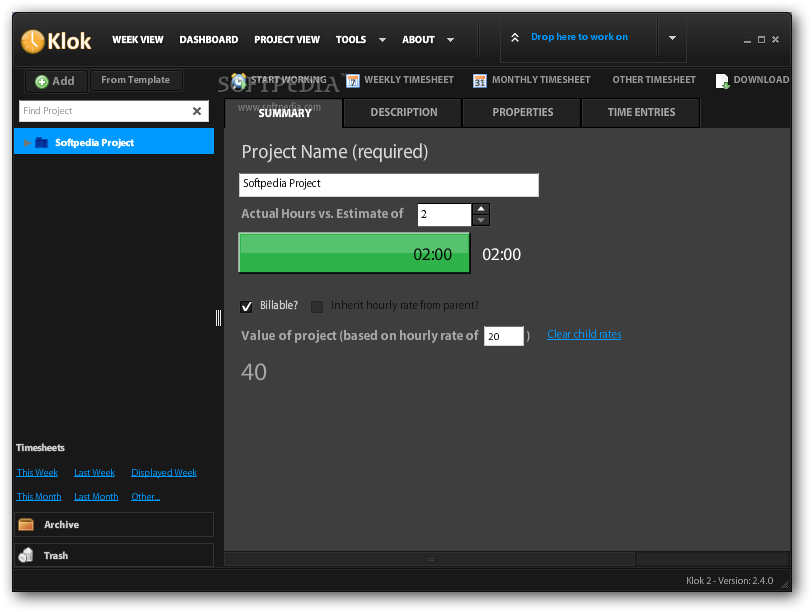Screen dimensions: 812x612
Task: Click the green plus Add icon
Action: pos(41,81)
